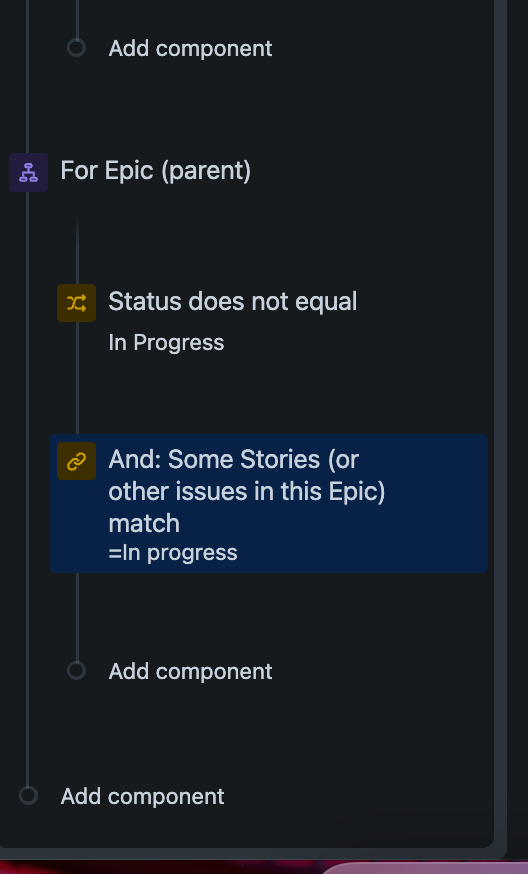
Task: Click the 'In Progress' status value text
Action: (x=166, y=342)
